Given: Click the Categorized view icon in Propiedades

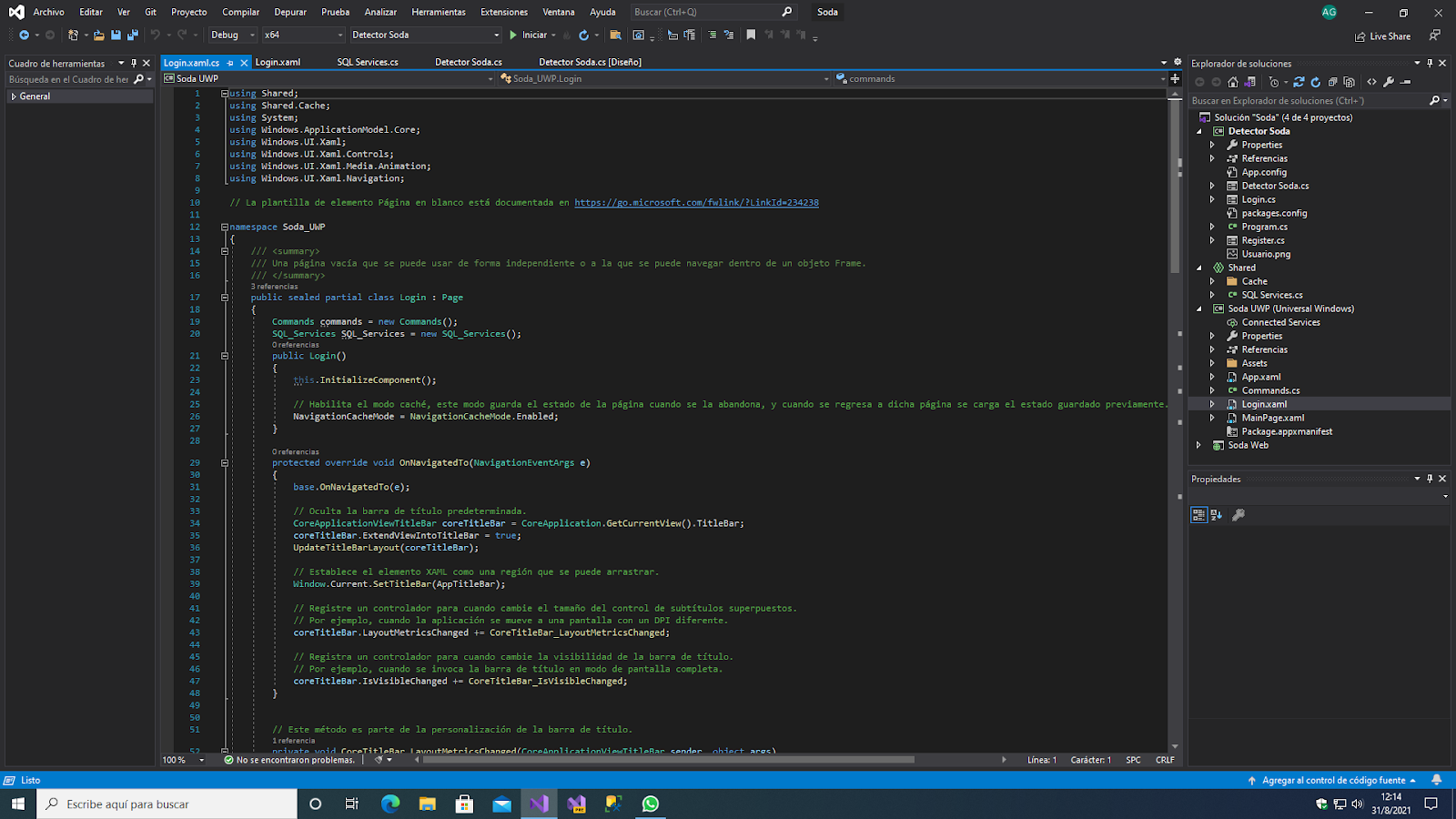Looking at the screenshot, I should [x=1199, y=515].
